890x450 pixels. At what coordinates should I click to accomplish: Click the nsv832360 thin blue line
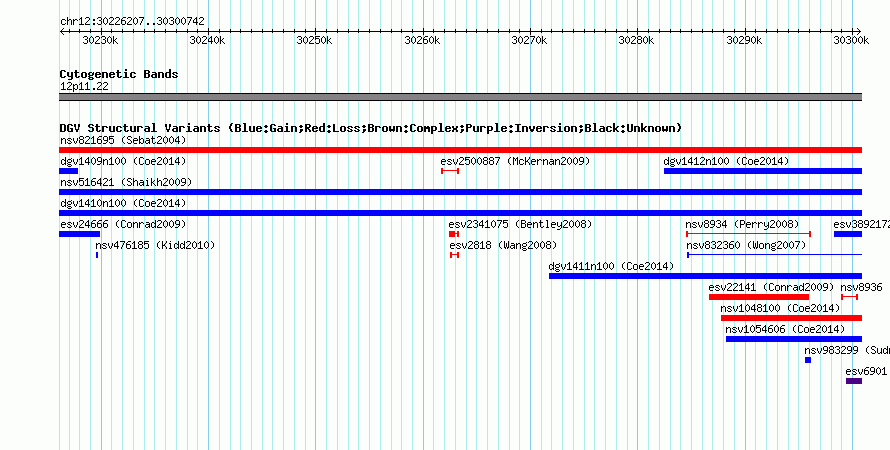pyautogui.click(x=774, y=255)
